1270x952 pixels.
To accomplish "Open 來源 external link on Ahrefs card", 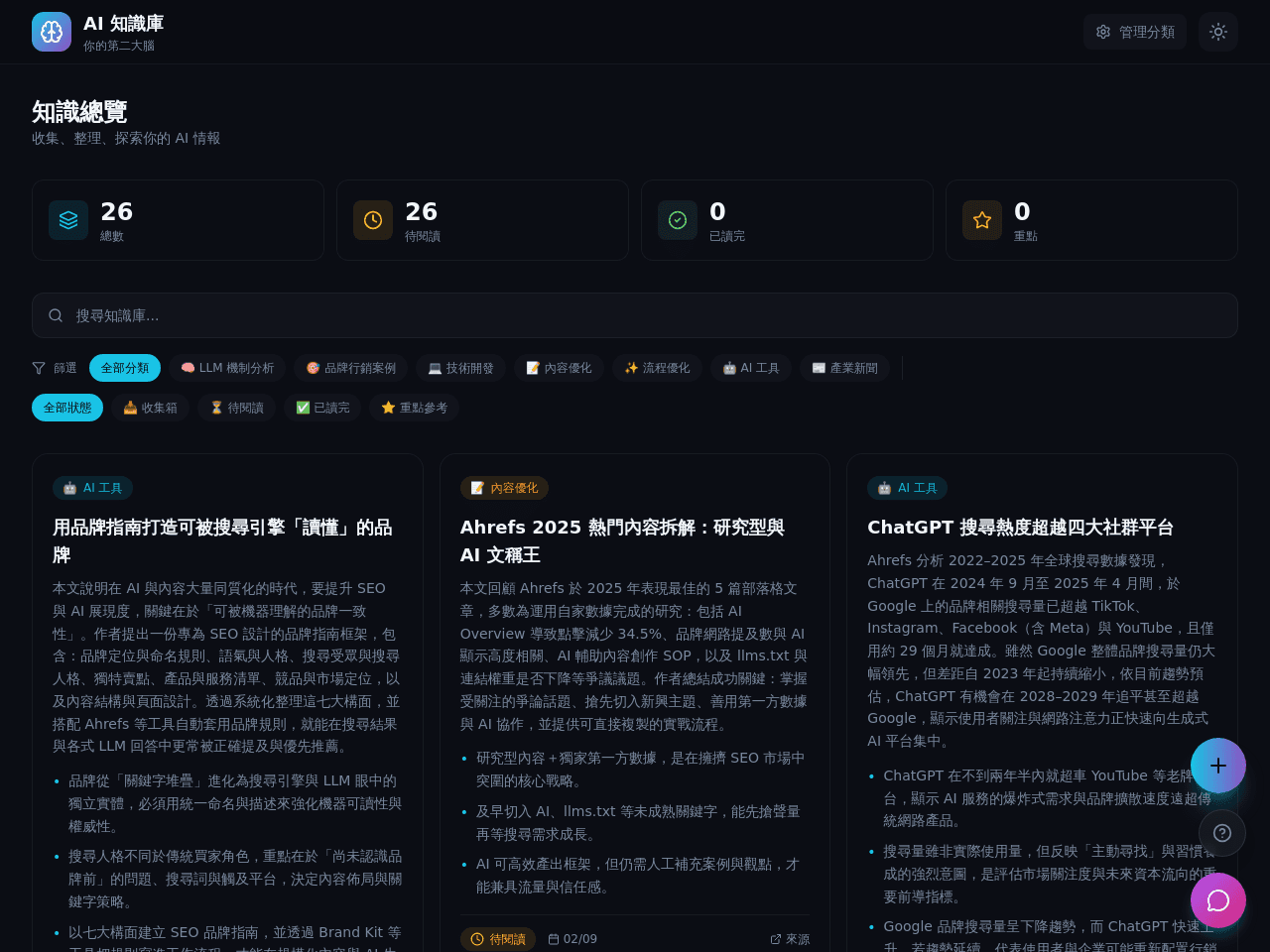I will click(790, 939).
